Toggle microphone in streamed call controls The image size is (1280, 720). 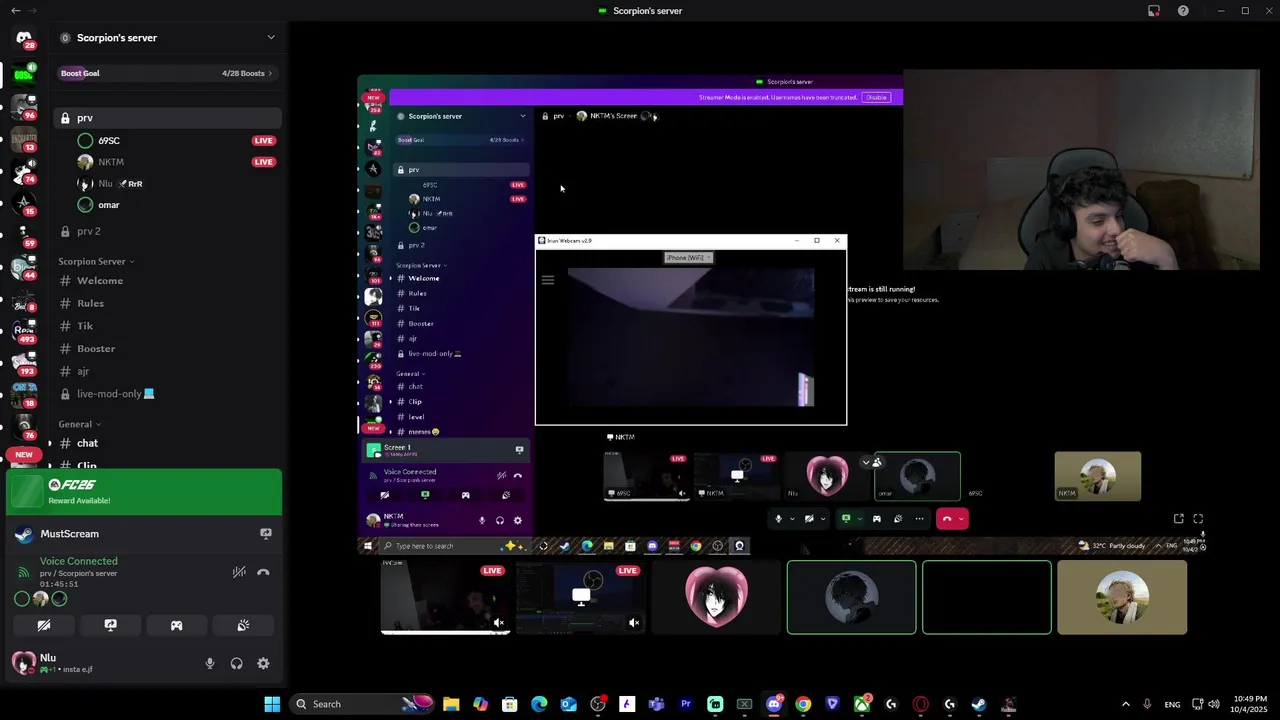coord(778,519)
